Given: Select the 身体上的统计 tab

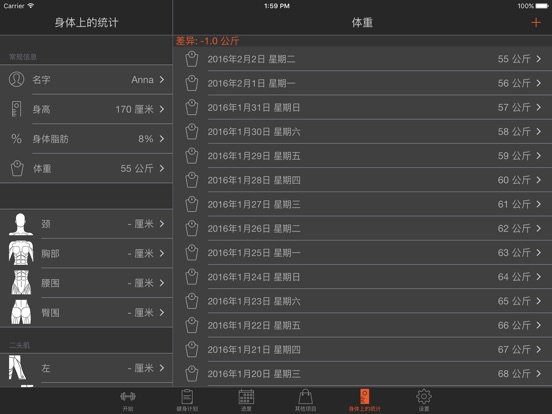Looking at the screenshot, I should [x=365, y=401].
